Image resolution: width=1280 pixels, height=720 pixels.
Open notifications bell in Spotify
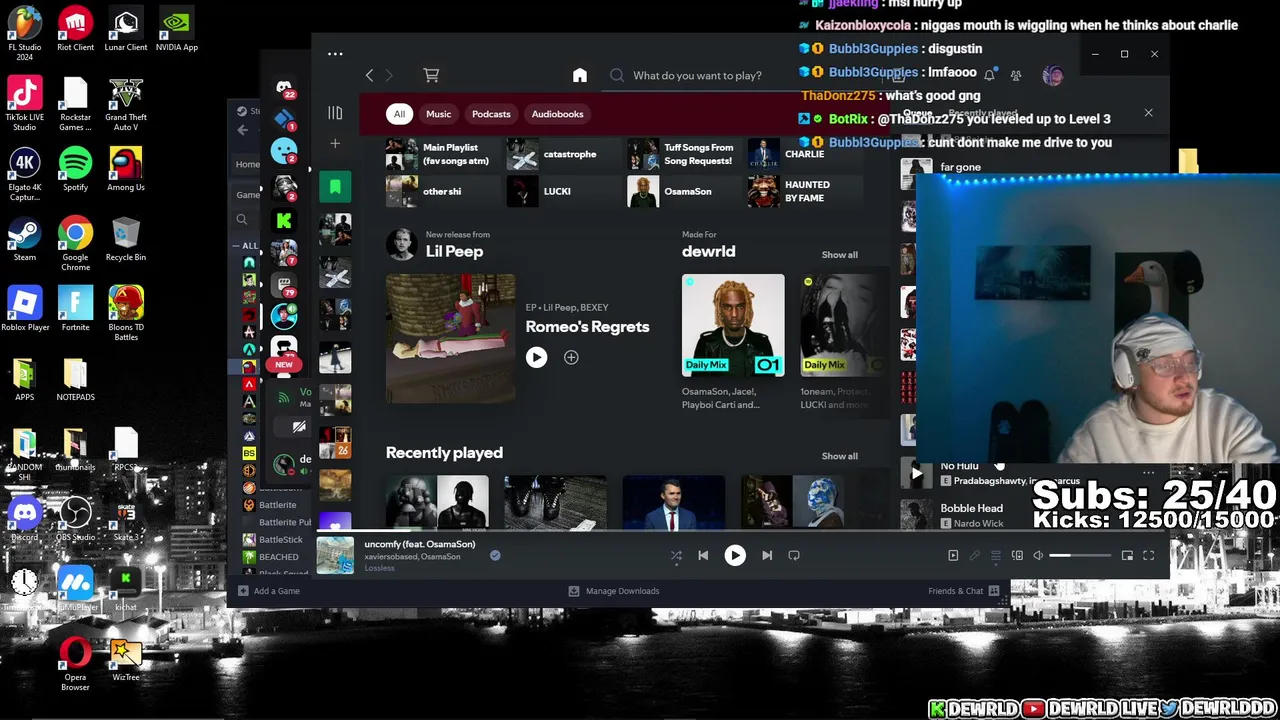[989, 75]
